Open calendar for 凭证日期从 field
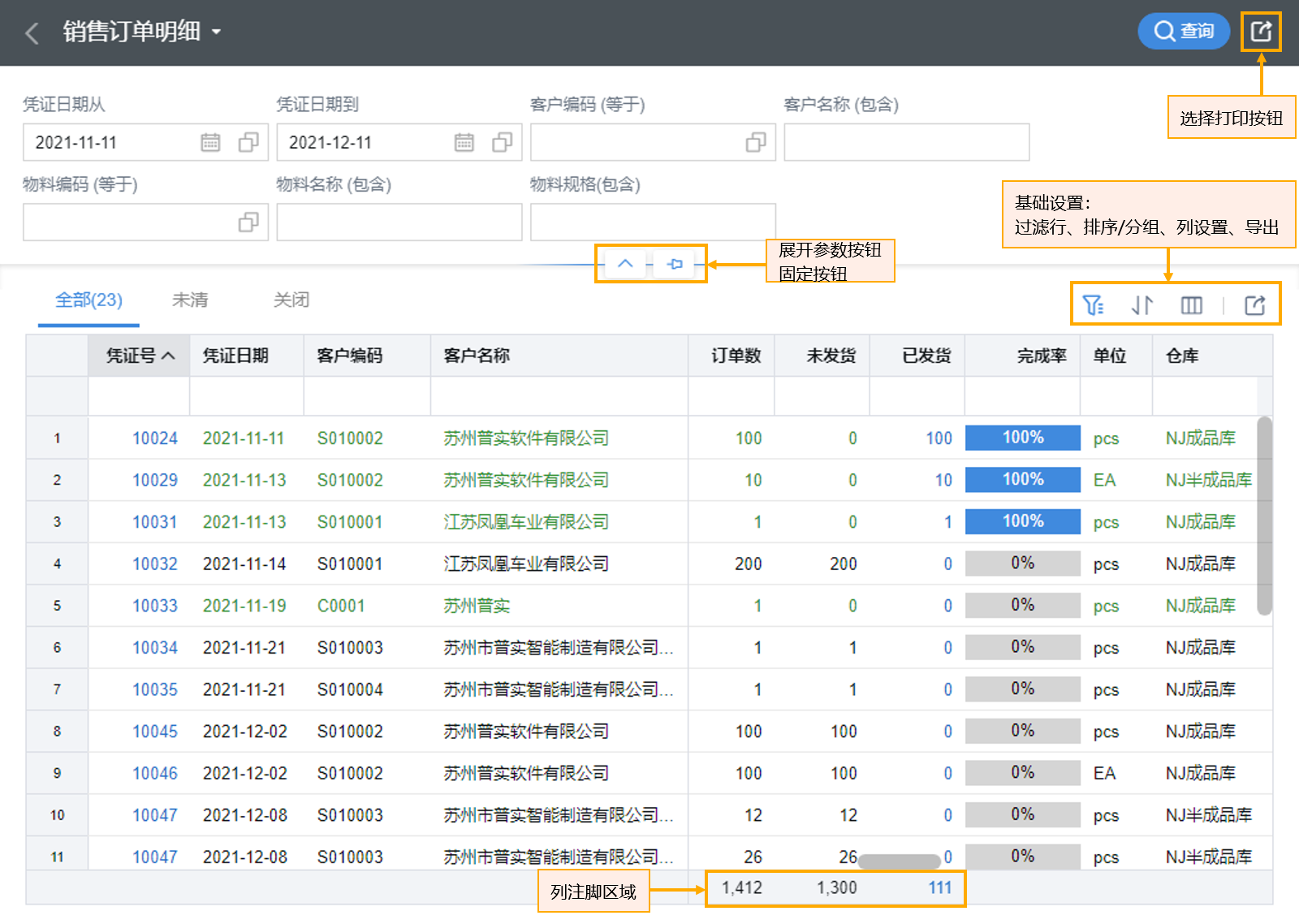The image size is (1299, 924). tap(210, 142)
